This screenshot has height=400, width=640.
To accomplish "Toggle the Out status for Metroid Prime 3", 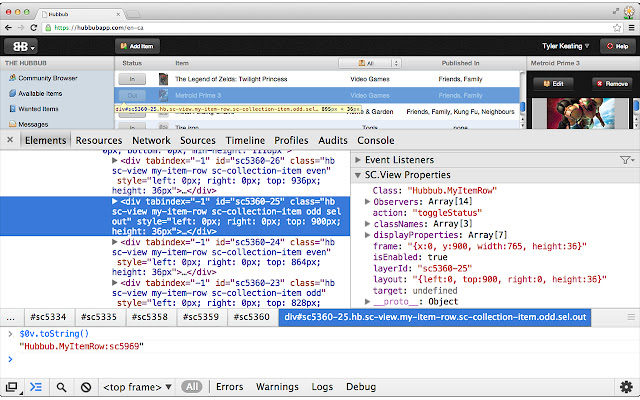I will (x=133, y=95).
